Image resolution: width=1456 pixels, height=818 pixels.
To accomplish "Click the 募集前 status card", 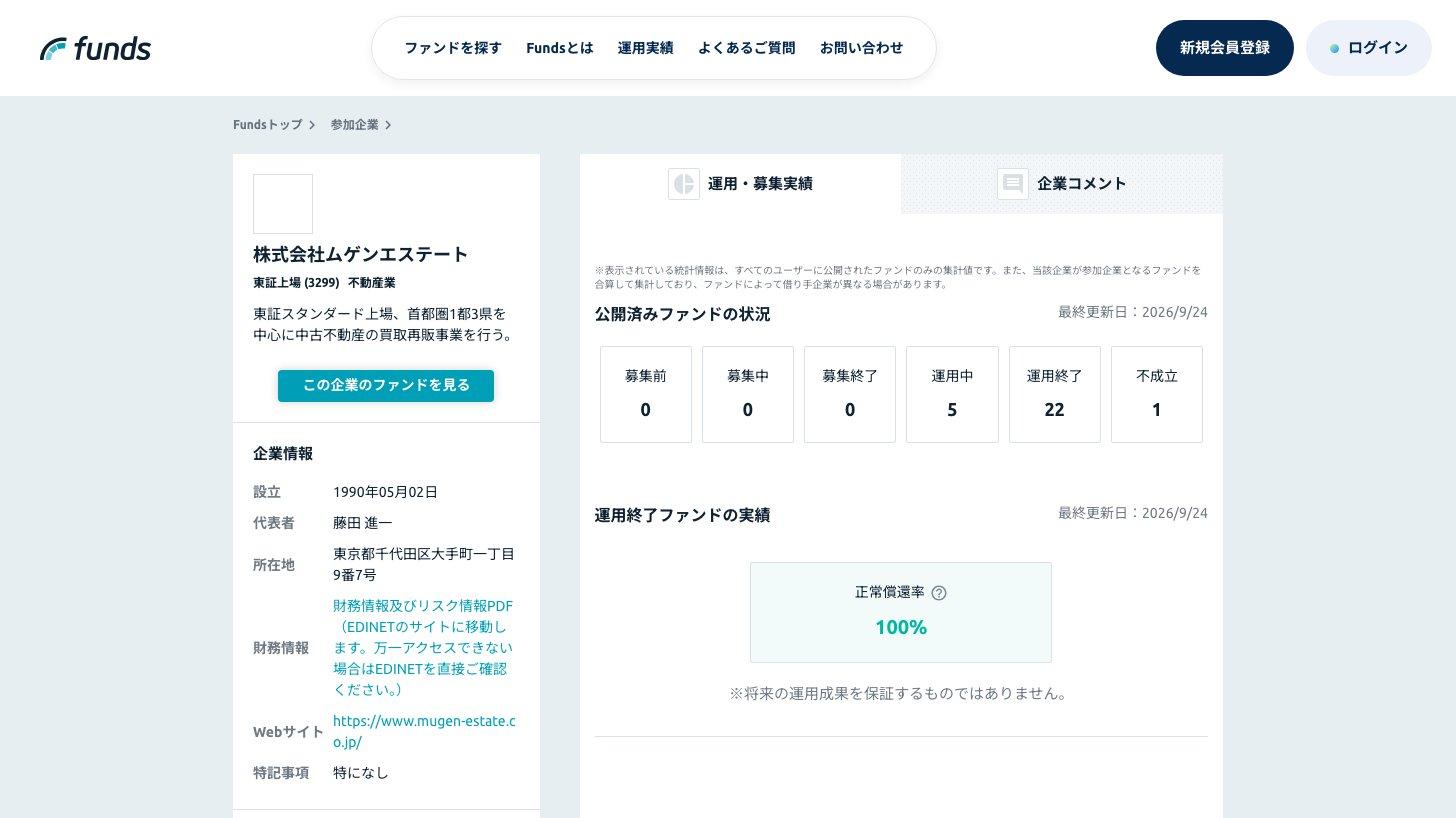I will [646, 394].
